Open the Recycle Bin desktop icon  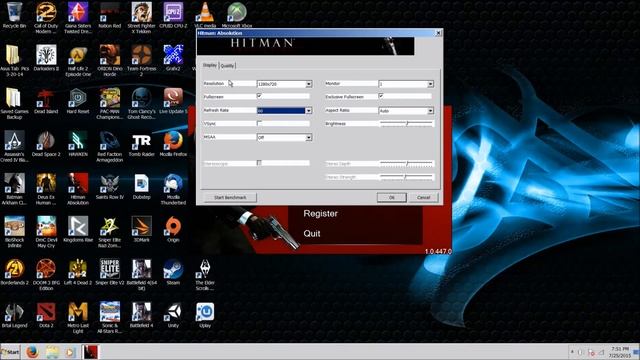click(x=14, y=16)
